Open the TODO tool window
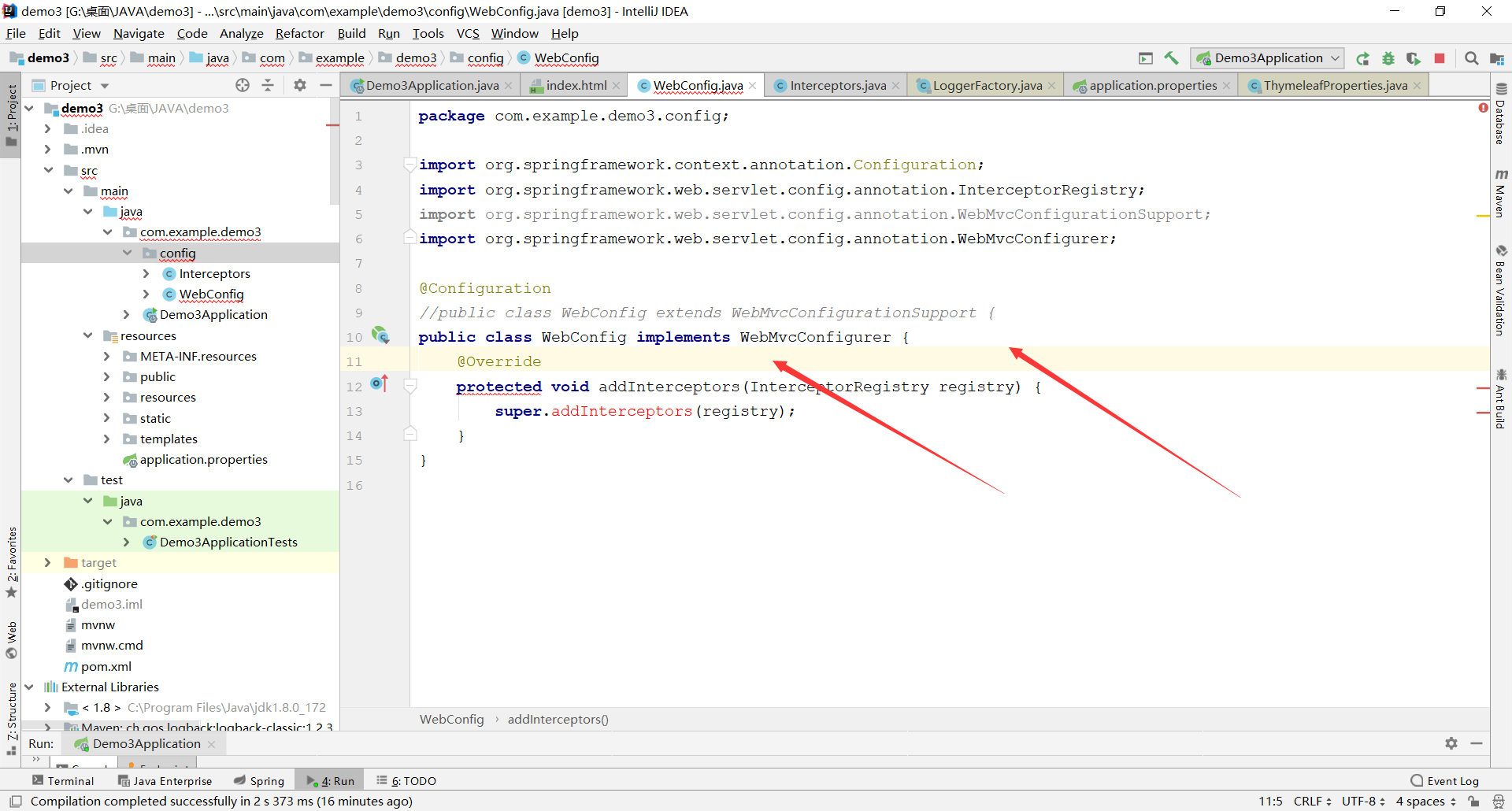This screenshot has width=1512, height=811. 406,780
